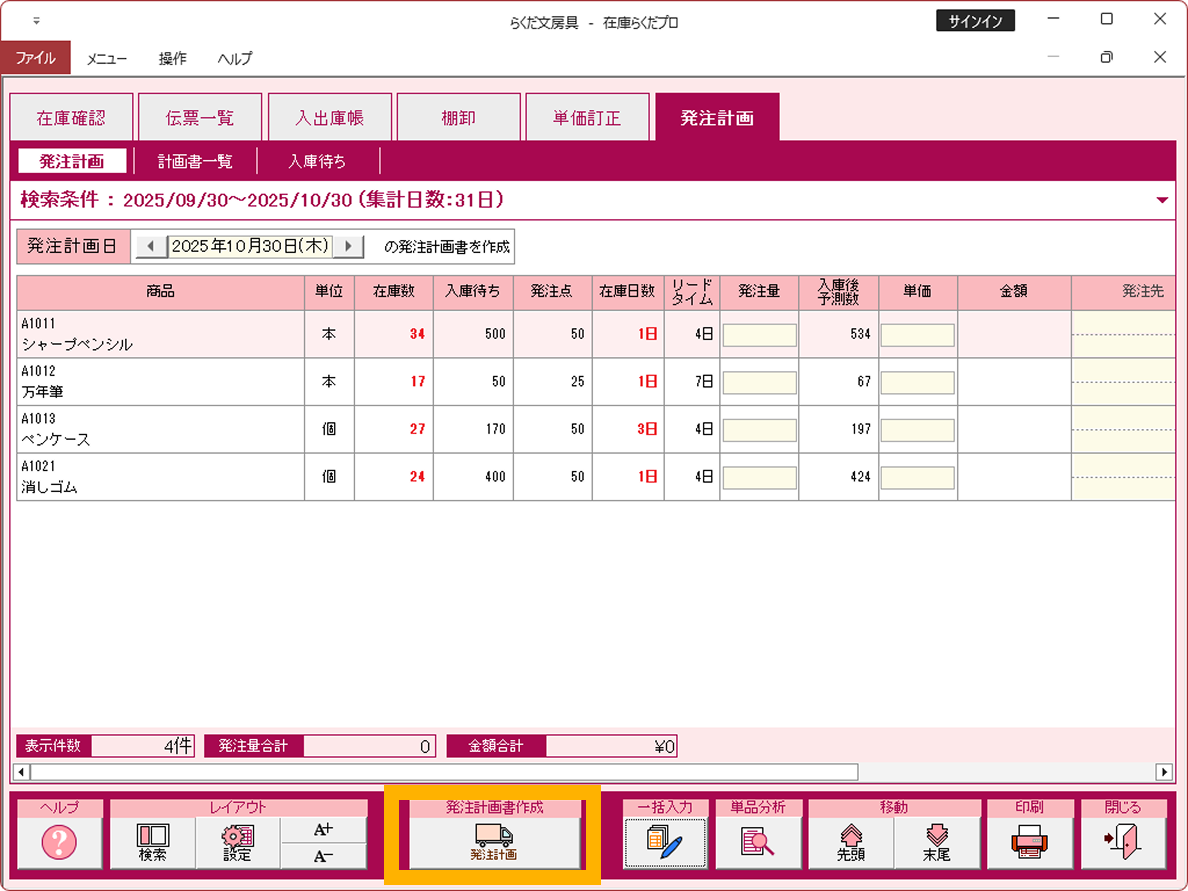Click the 発注計画 truck icon button
Viewport: 1188px width, 891px height.
click(494, 843)
